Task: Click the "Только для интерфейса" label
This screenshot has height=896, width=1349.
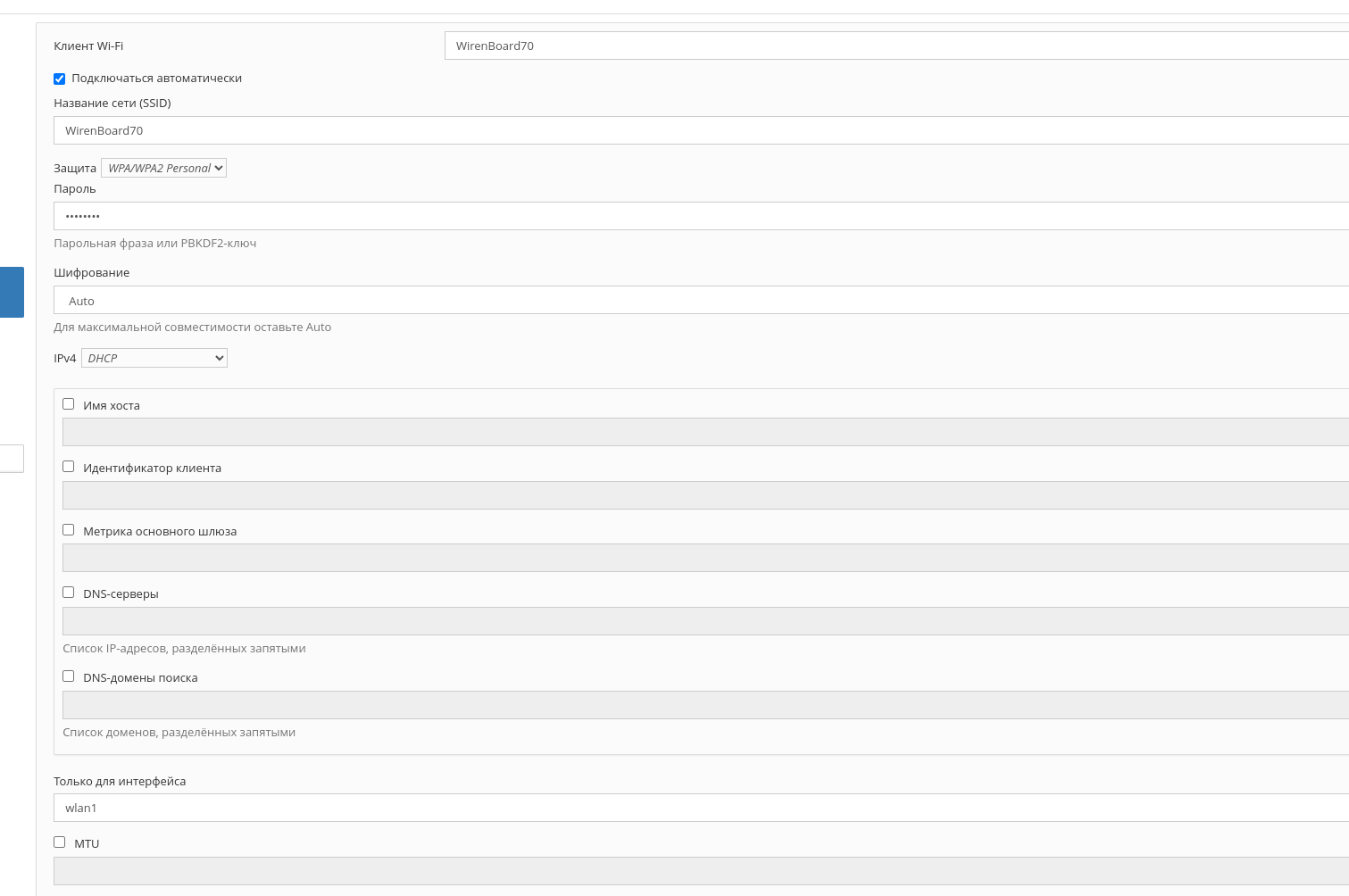Action: pos(120,781)
